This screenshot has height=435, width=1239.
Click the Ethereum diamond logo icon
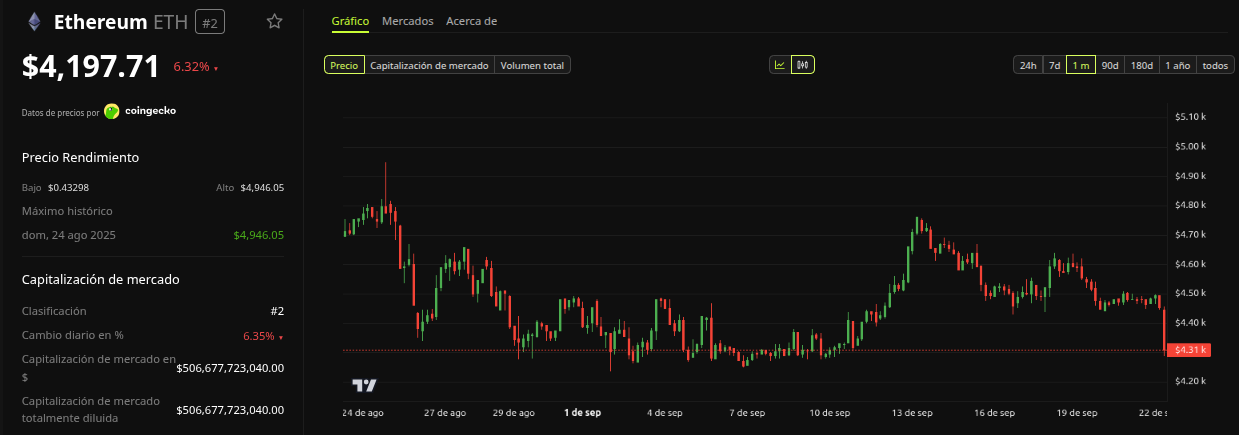pos(34,21)
